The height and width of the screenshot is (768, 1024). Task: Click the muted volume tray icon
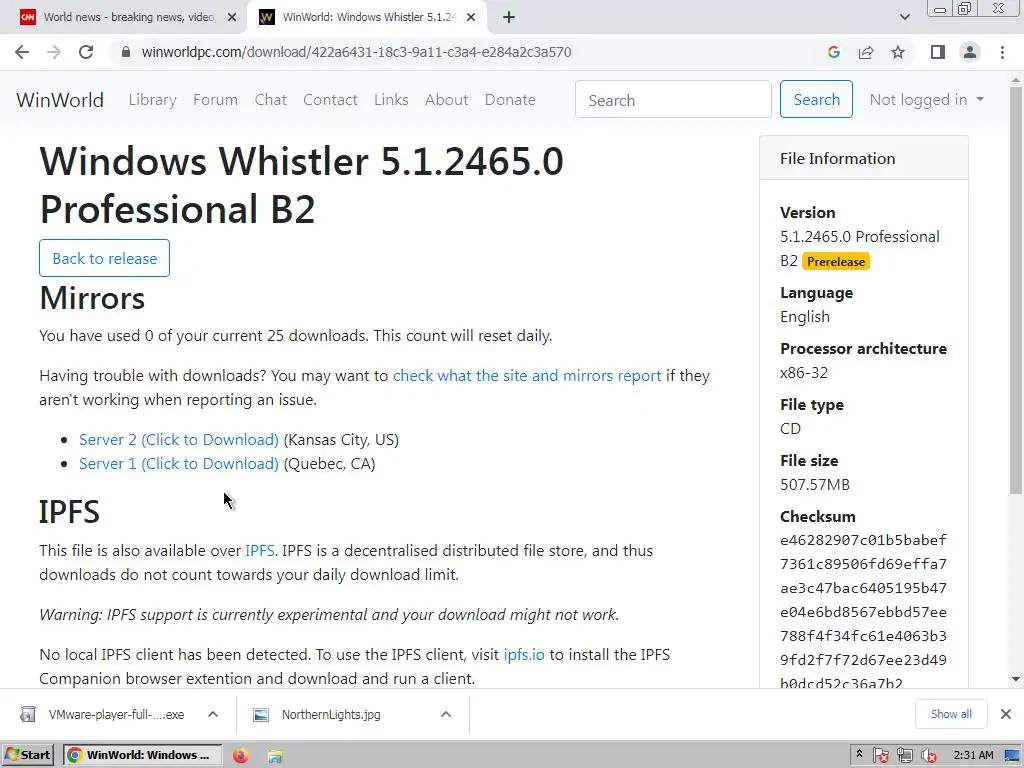tap(929, 756)
